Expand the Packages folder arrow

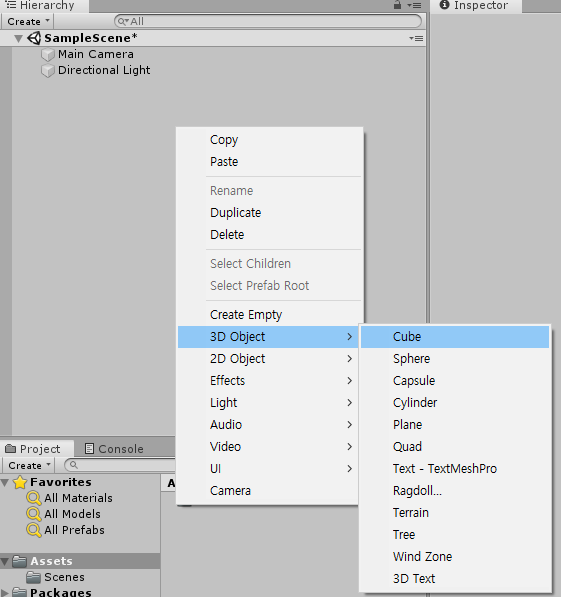(x=5, y=593)
